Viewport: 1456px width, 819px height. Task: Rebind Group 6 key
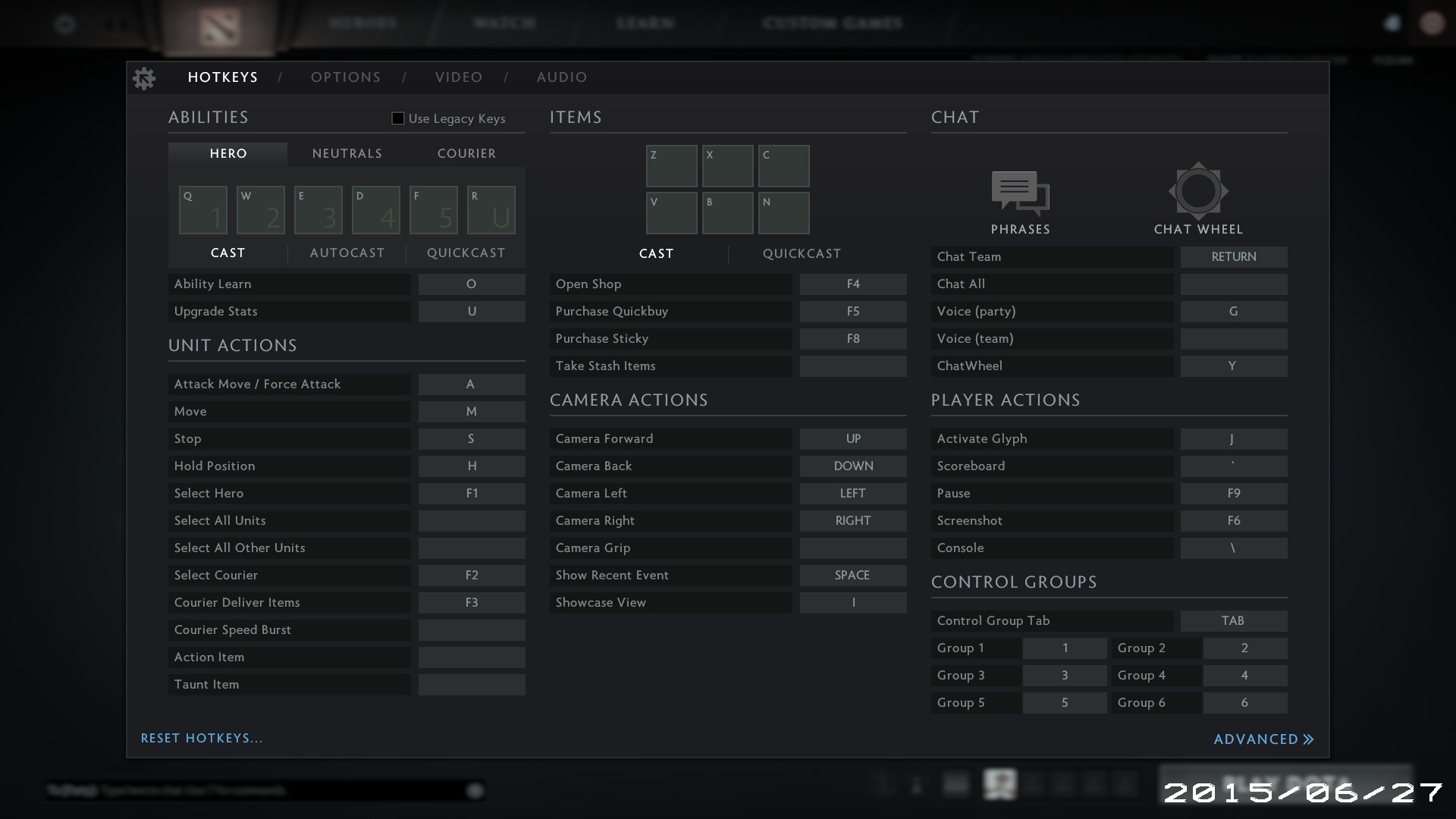tap(1245, 703)
